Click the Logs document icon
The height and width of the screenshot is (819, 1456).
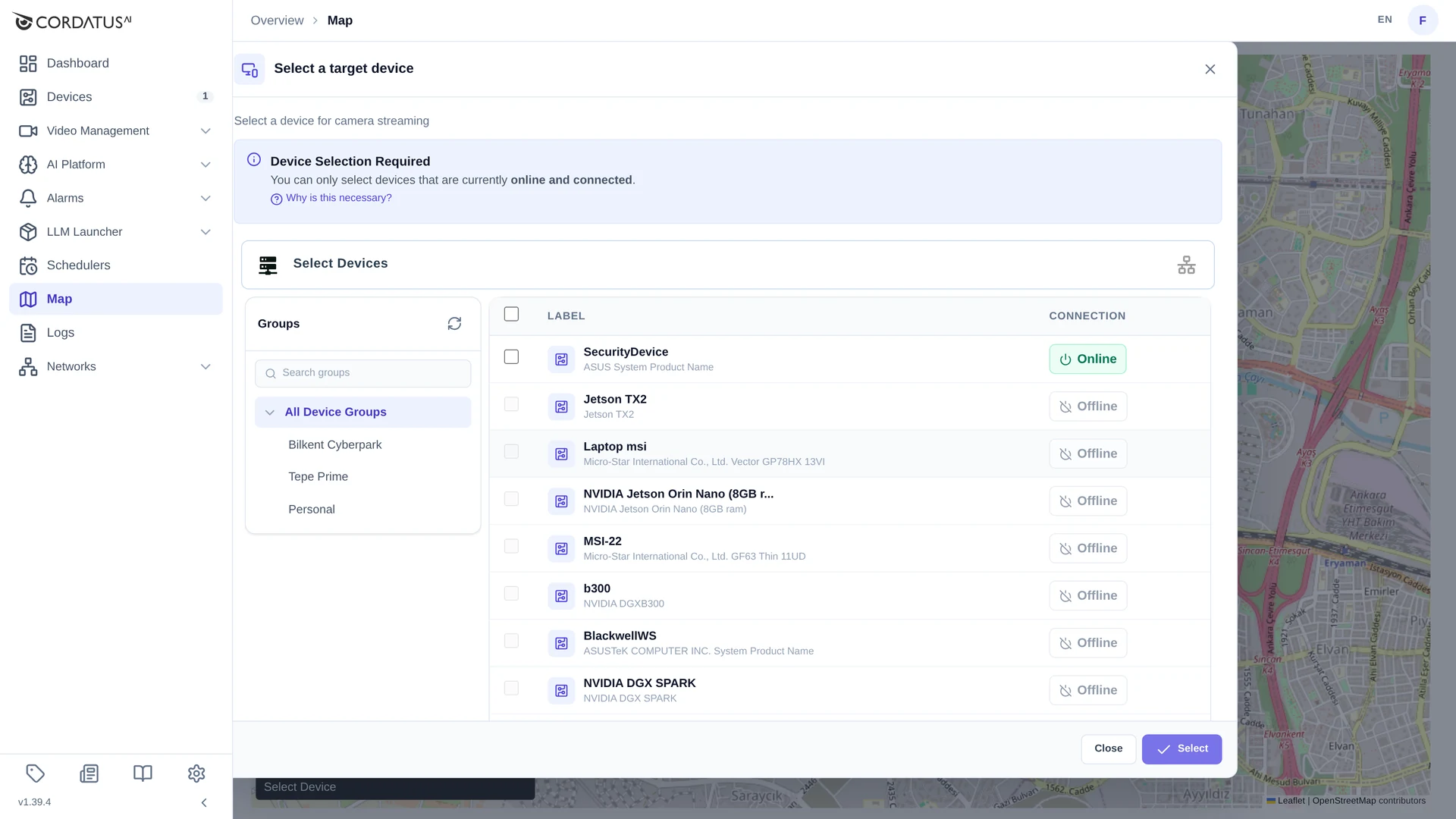(28, 333)
